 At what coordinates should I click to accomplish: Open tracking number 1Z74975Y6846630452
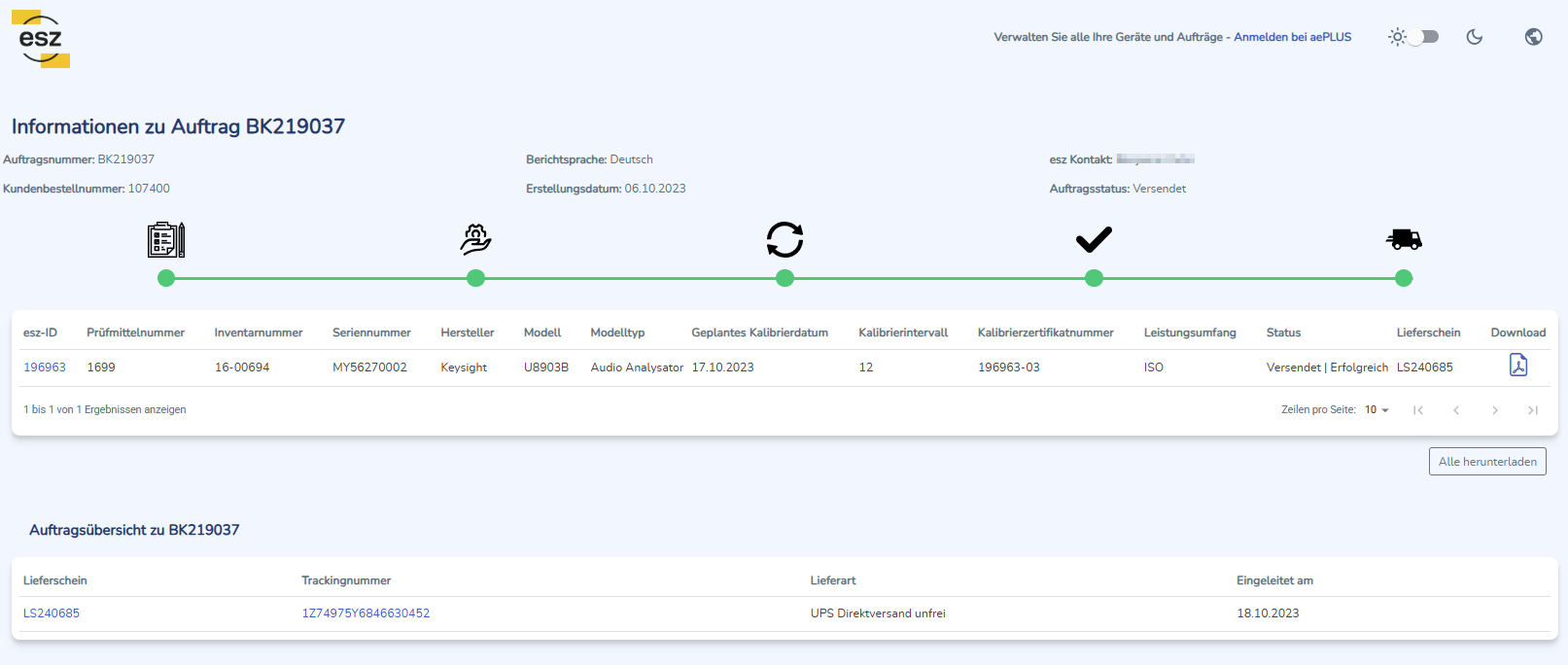coord(366,613)
